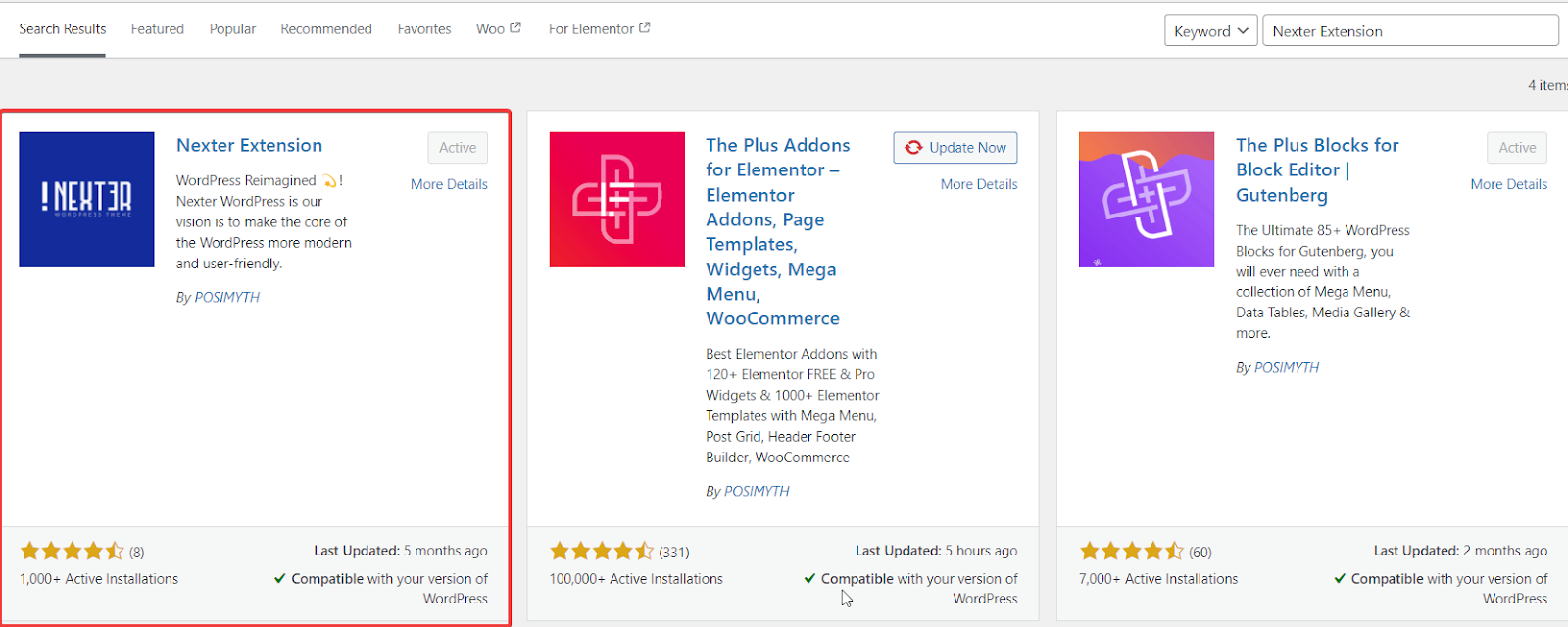The image size is (1568, 627).
Task: Open the Nexter Extension plugin title link
Action: [x=249, y=145]
